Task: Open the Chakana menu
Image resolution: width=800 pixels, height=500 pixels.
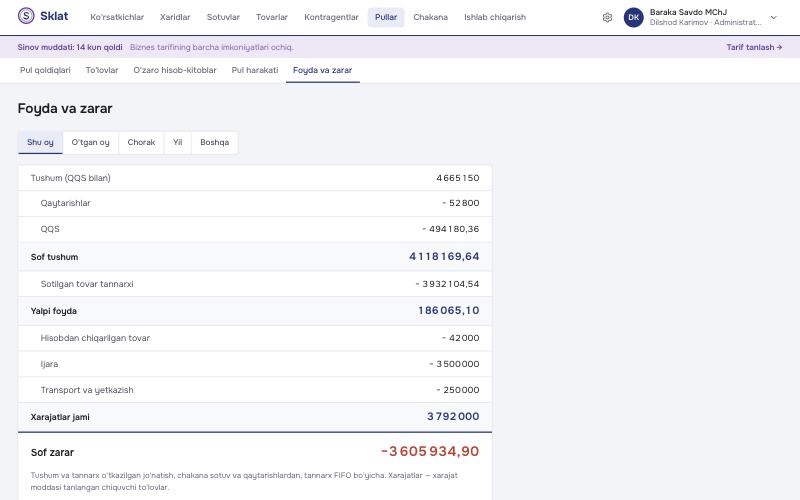Action: point(430,17)
